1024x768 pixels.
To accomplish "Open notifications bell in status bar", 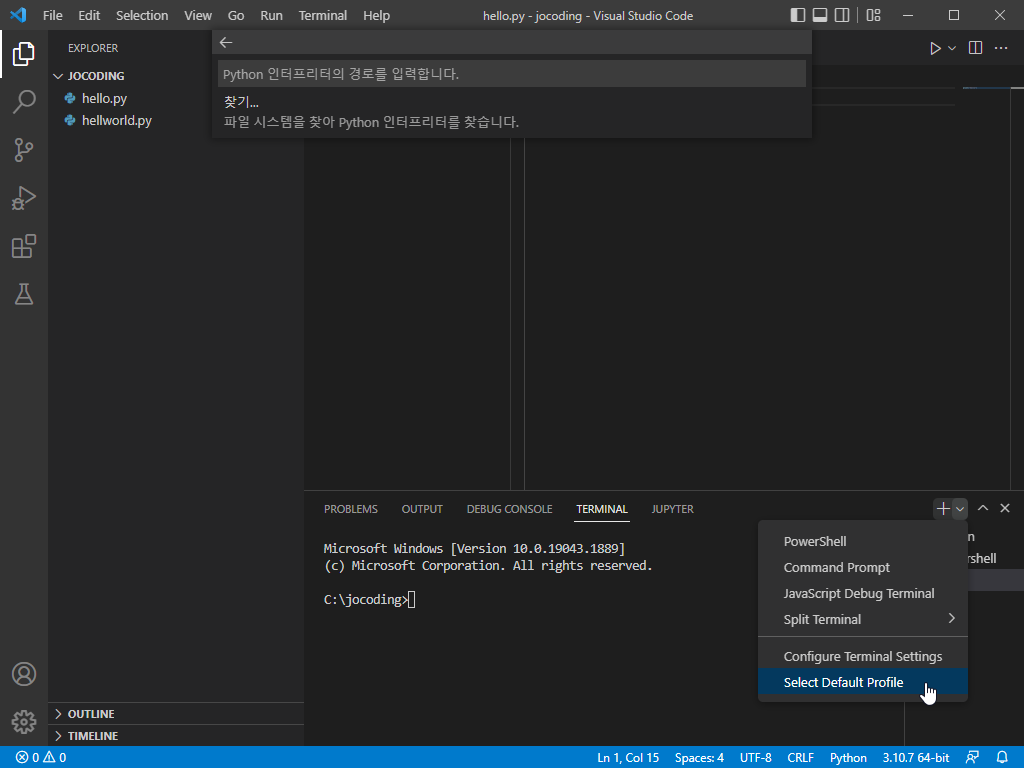I will point(1002,758).
